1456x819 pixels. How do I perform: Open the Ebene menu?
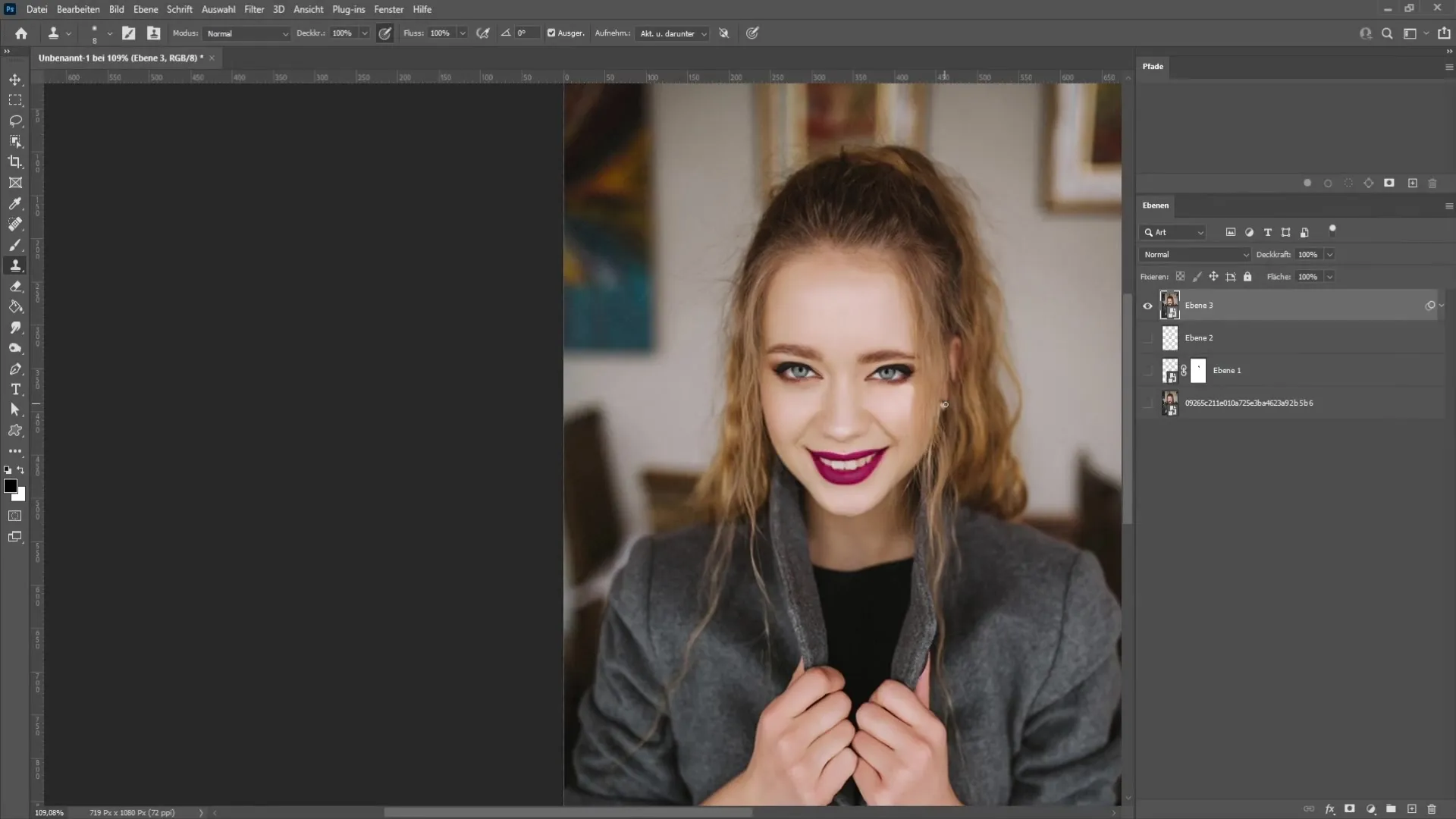click(144, 9)
